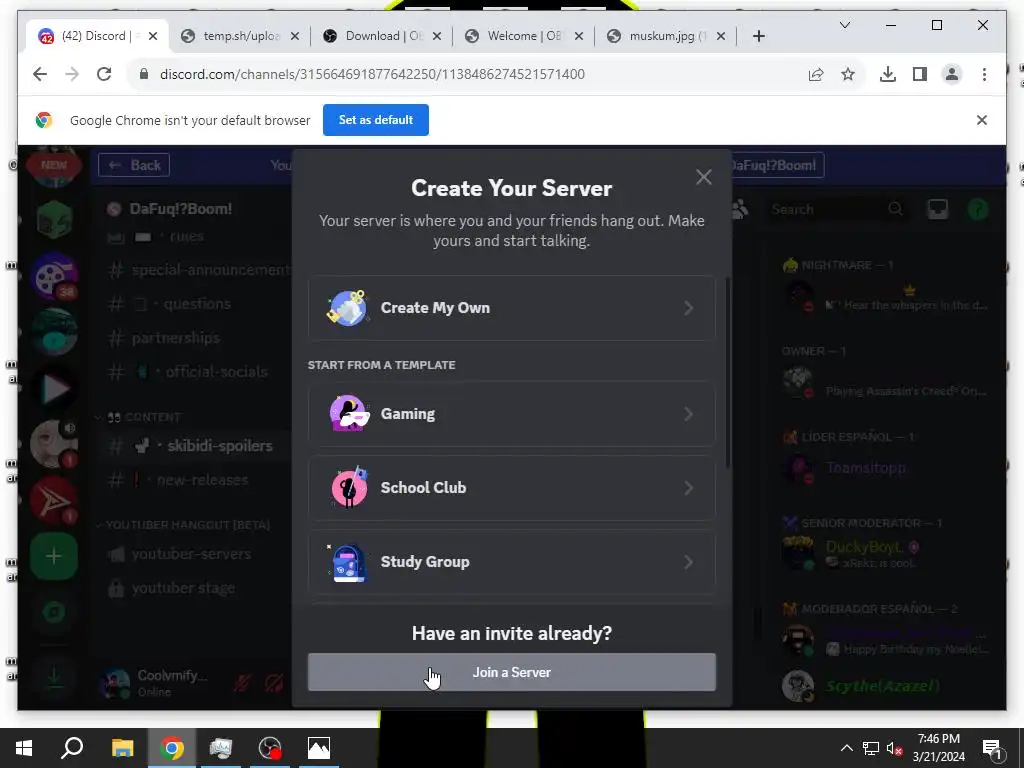Screen dimensions: 1024x768
Task: Close the Create Your Server dialog
Action: pos(703,177)
